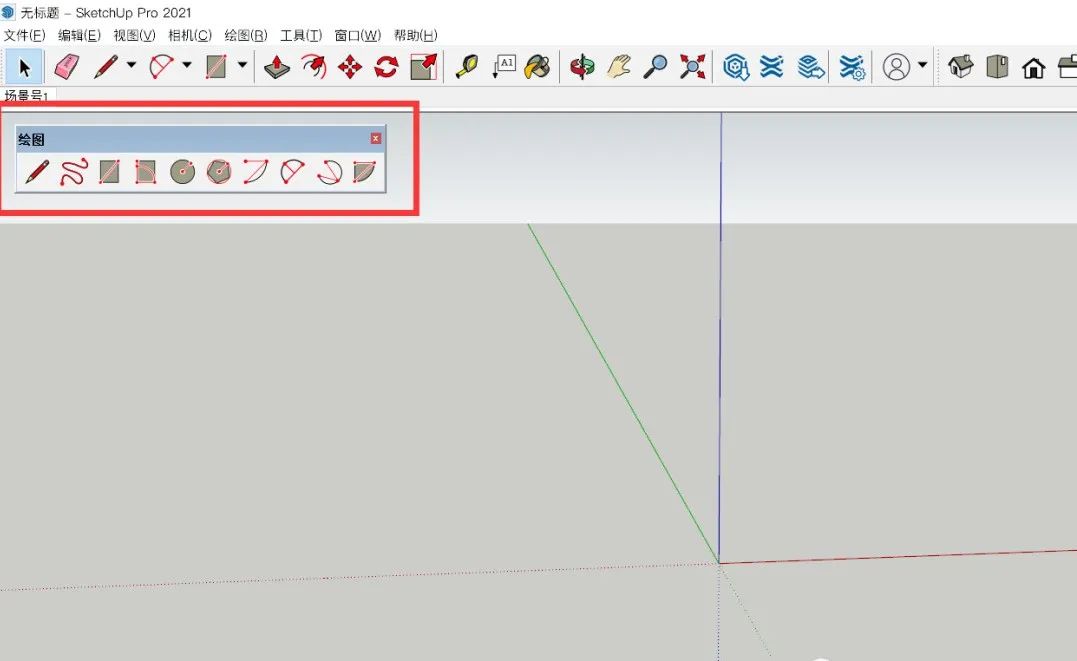
Task: Pick the pink Eraser tool
Action: pyautogui.click(x=67, y=67)
